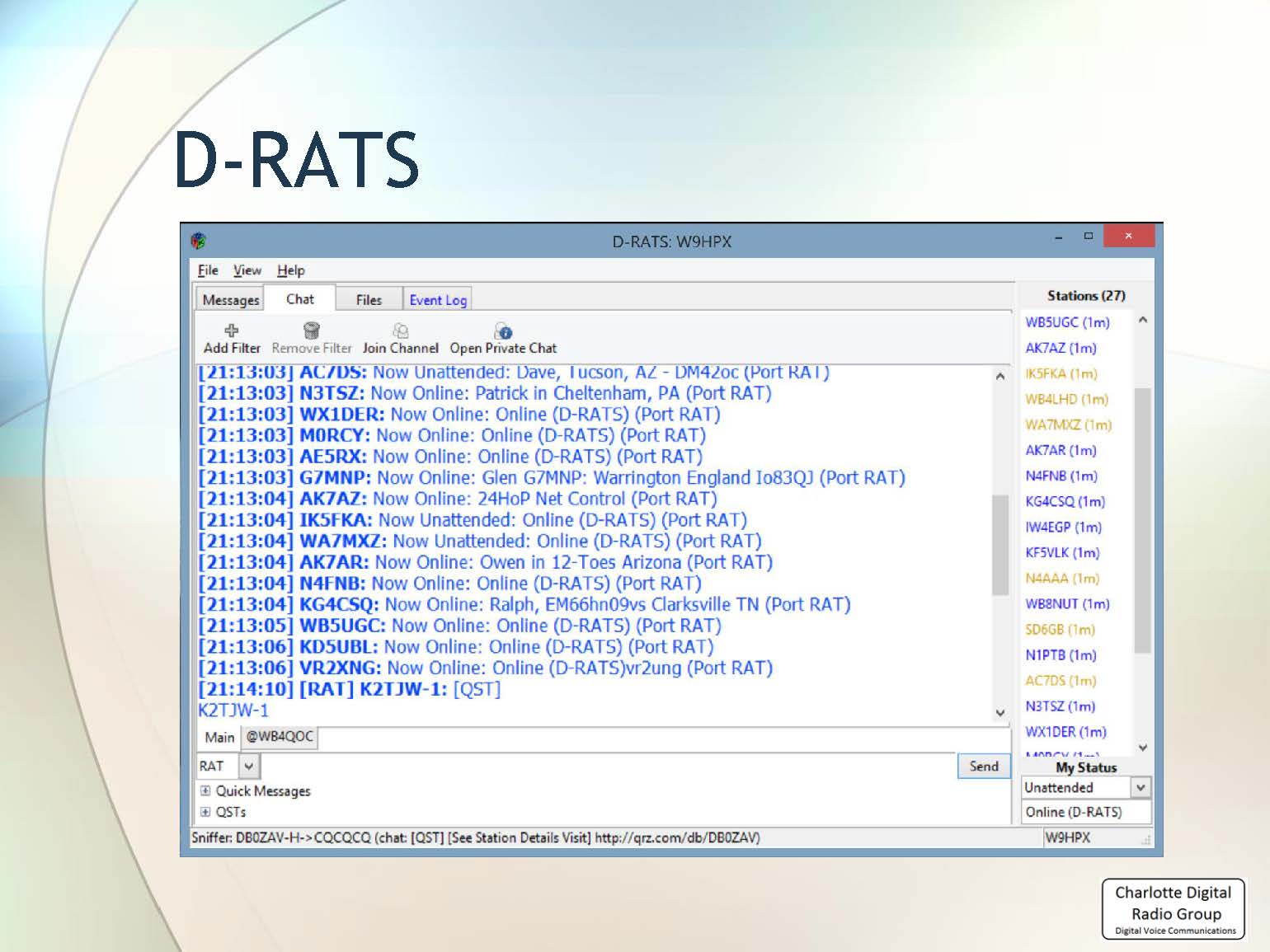Select station IK5FKA (1m) in the list
This screenshot has height=952, width=1270.
1061,373
